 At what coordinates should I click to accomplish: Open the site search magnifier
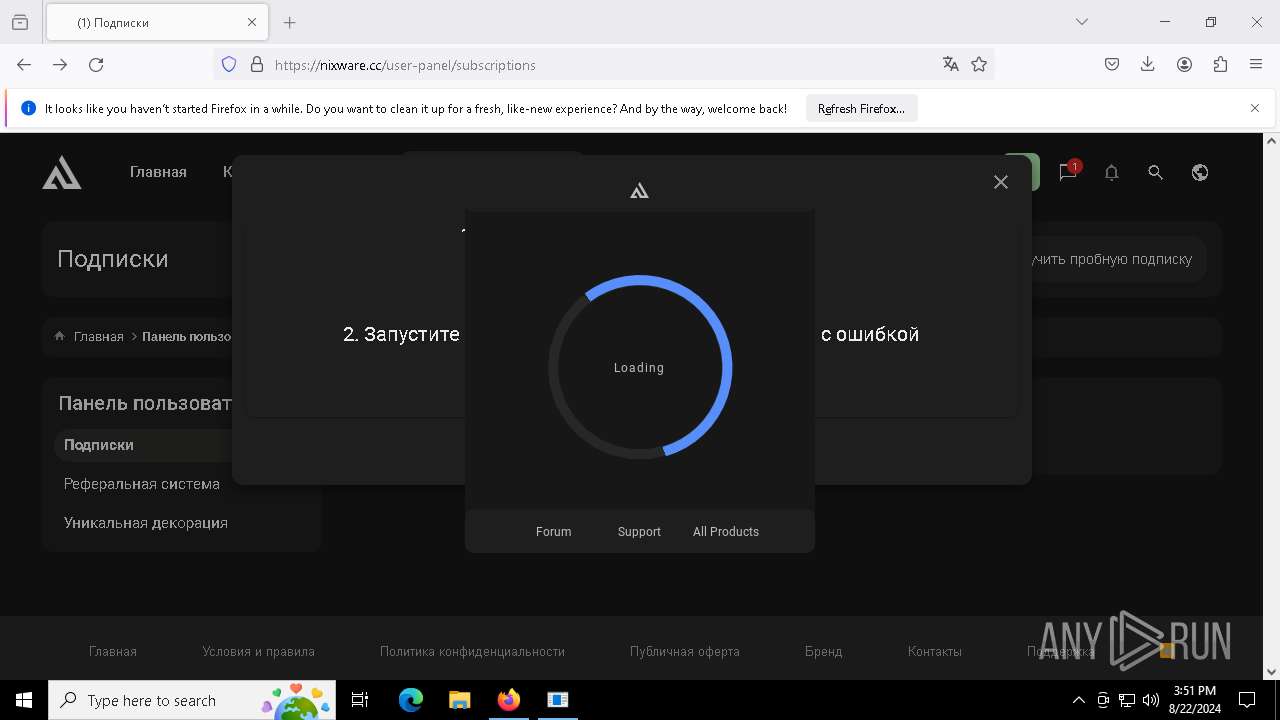point(1155,173)
